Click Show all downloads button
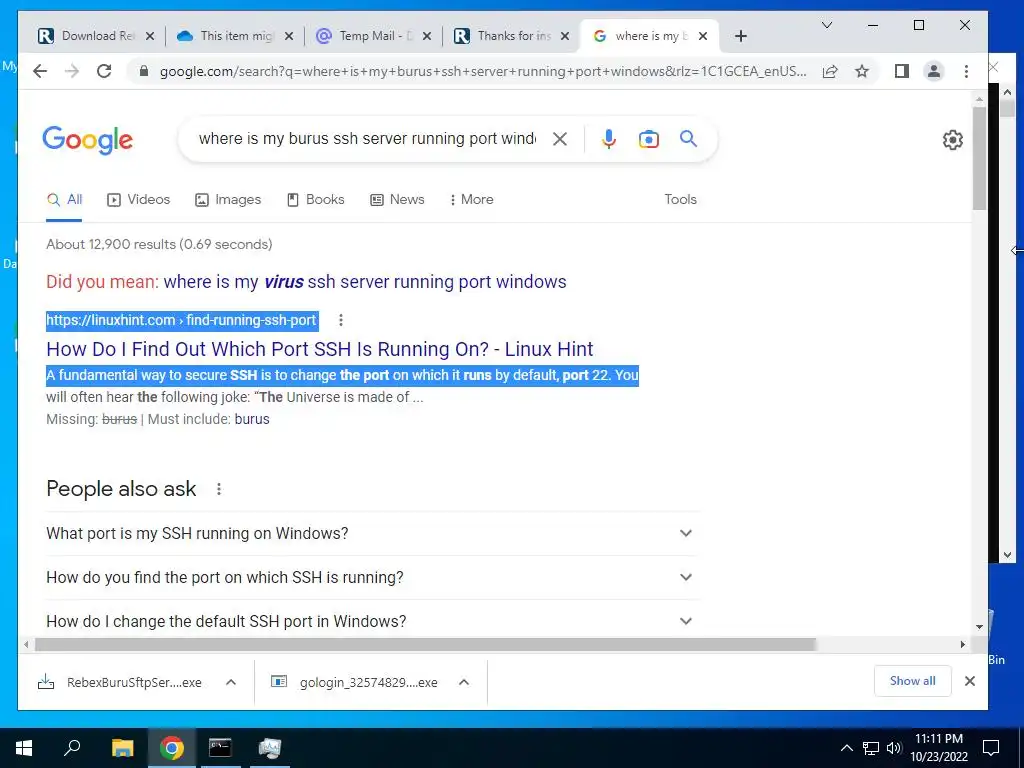The height and width of the screenshot is (768, 1024). [912, 681]
